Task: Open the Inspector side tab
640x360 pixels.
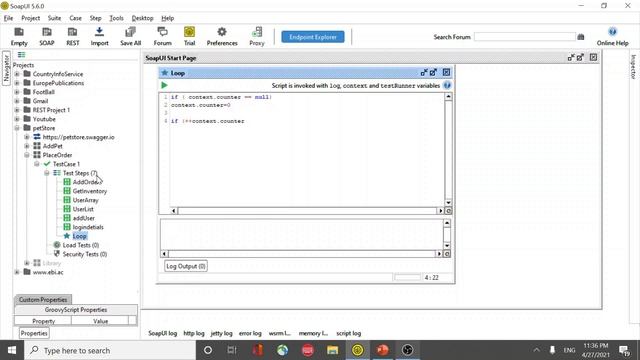Action: 633,67
